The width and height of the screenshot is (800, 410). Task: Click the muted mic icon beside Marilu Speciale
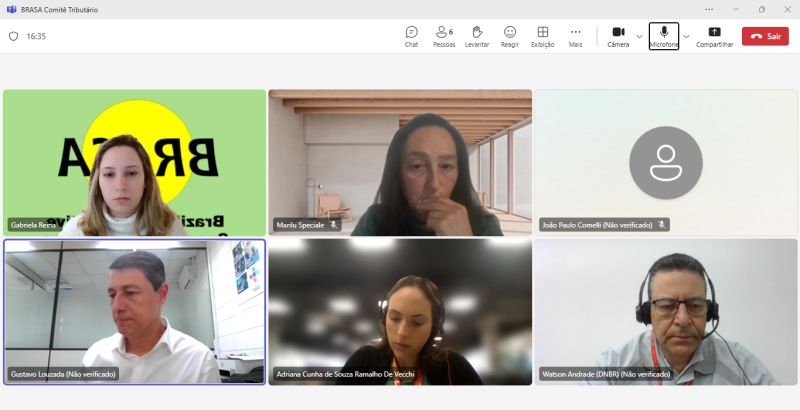[334, 225]
